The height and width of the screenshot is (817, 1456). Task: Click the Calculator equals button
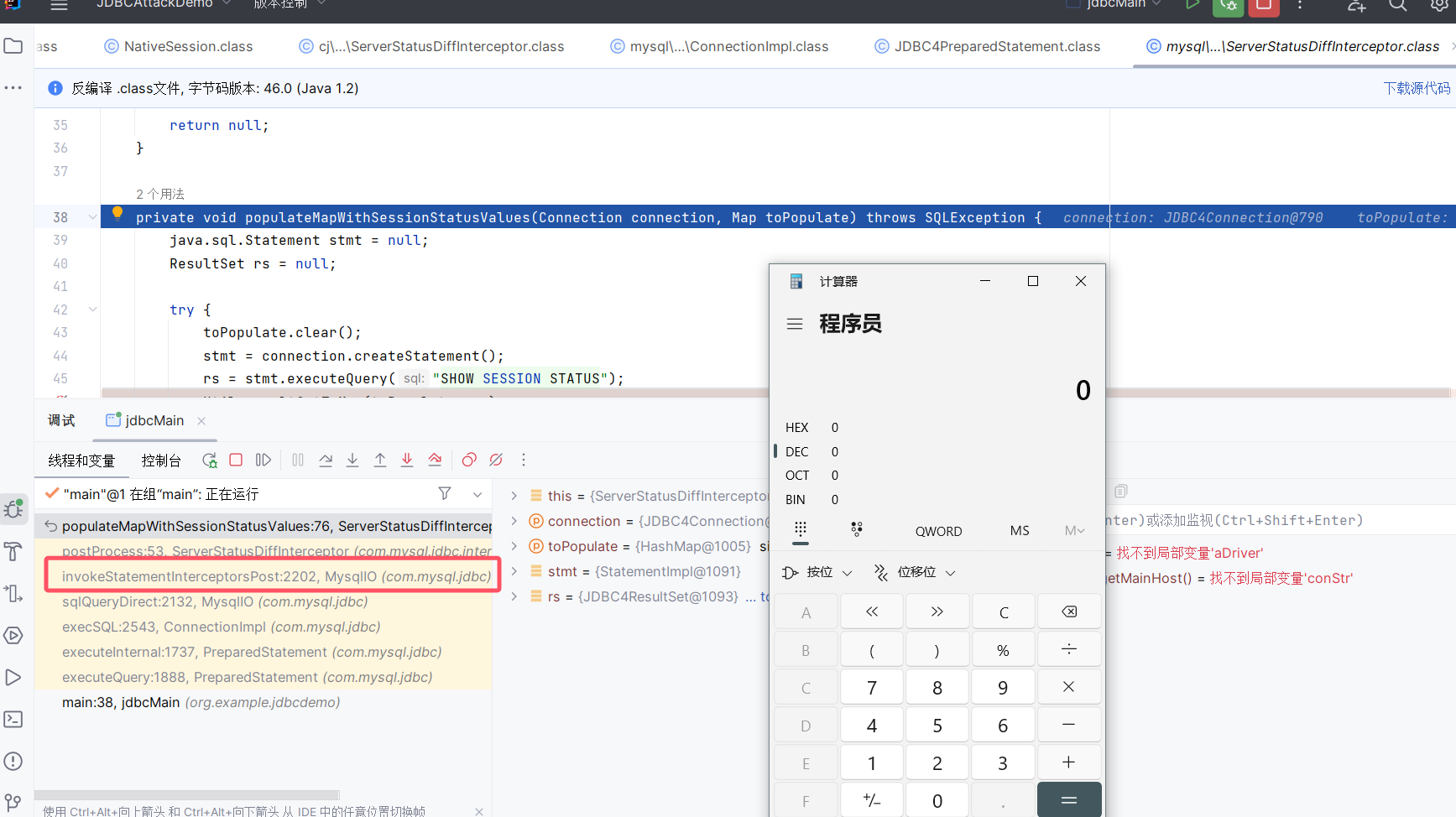point(1069,800)
